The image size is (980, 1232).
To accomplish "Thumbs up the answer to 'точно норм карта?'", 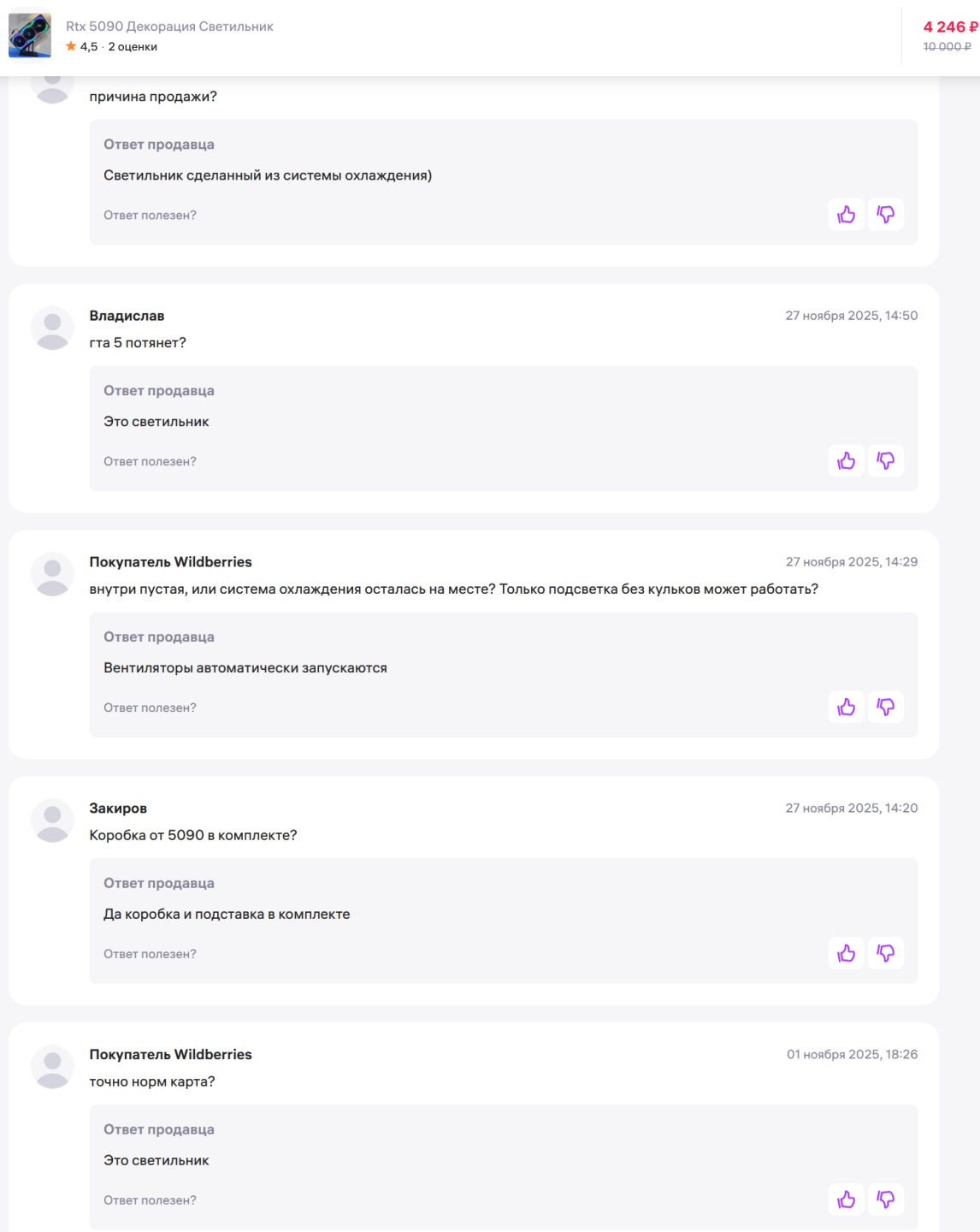I will coord(846,1200).
